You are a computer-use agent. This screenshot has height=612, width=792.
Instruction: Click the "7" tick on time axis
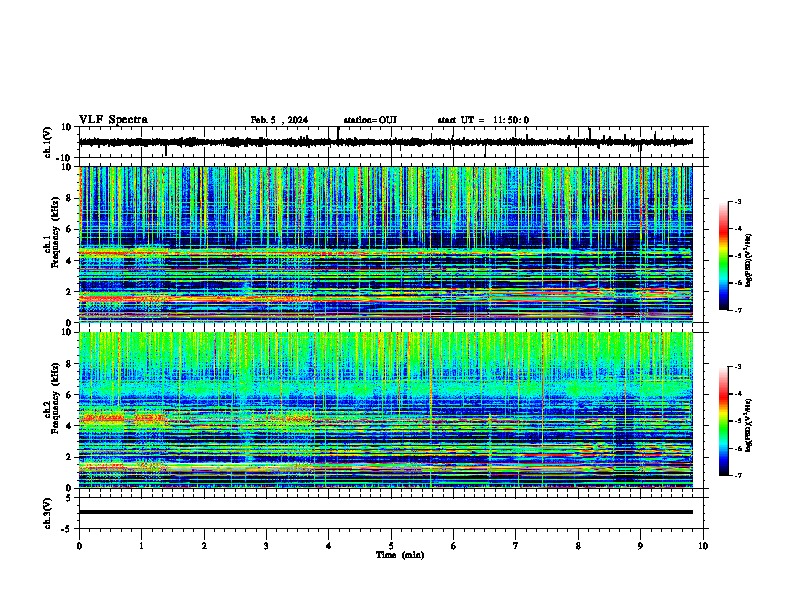516,546
